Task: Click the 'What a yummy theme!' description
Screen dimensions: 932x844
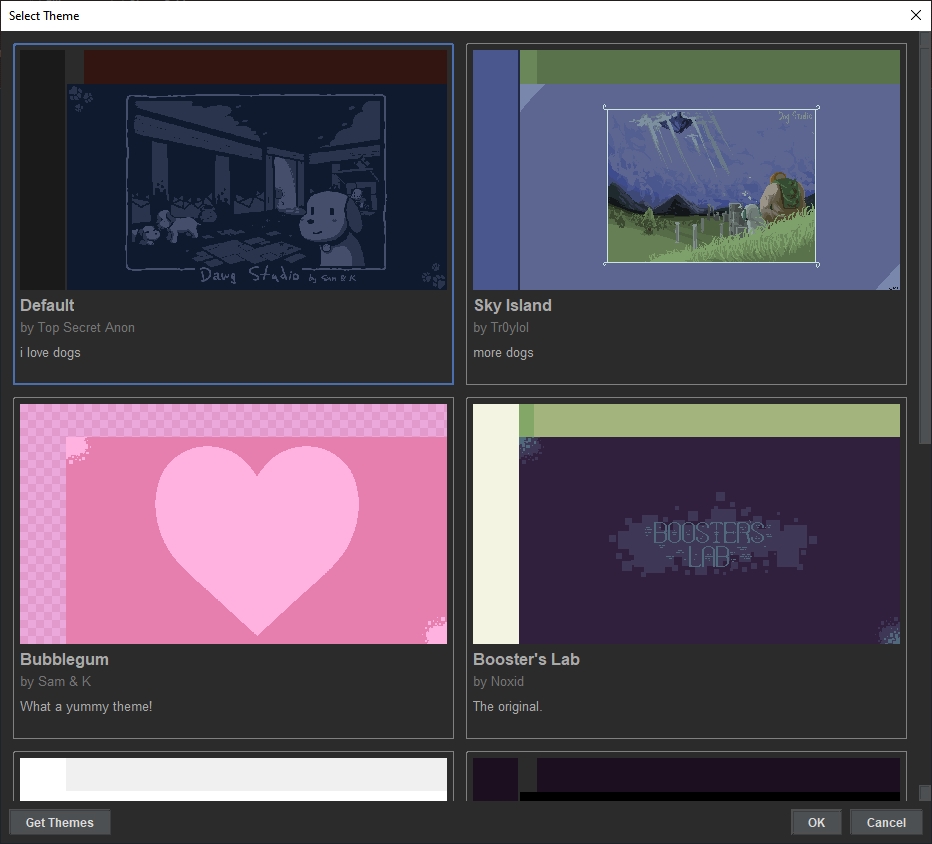Action: [86, 707]
